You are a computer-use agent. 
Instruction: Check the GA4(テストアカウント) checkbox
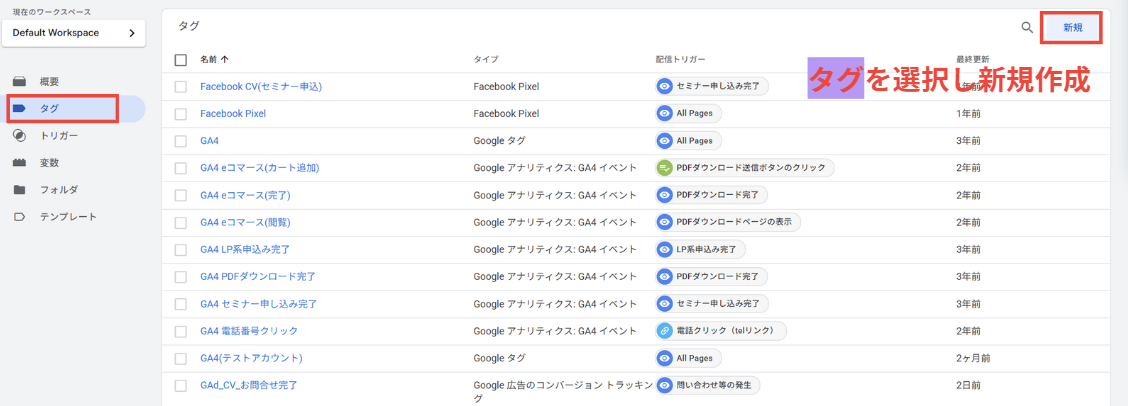pyautogui.click(x=181, y=358)
